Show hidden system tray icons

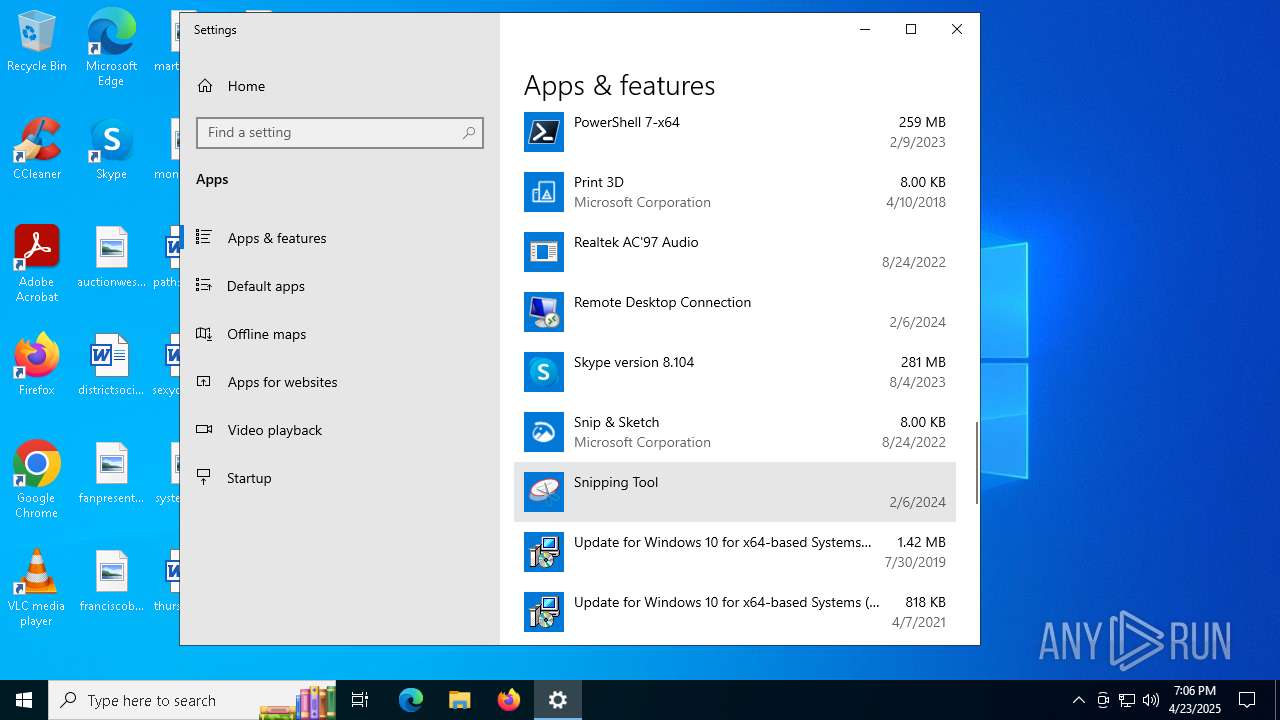click(x=1078, y=700)
